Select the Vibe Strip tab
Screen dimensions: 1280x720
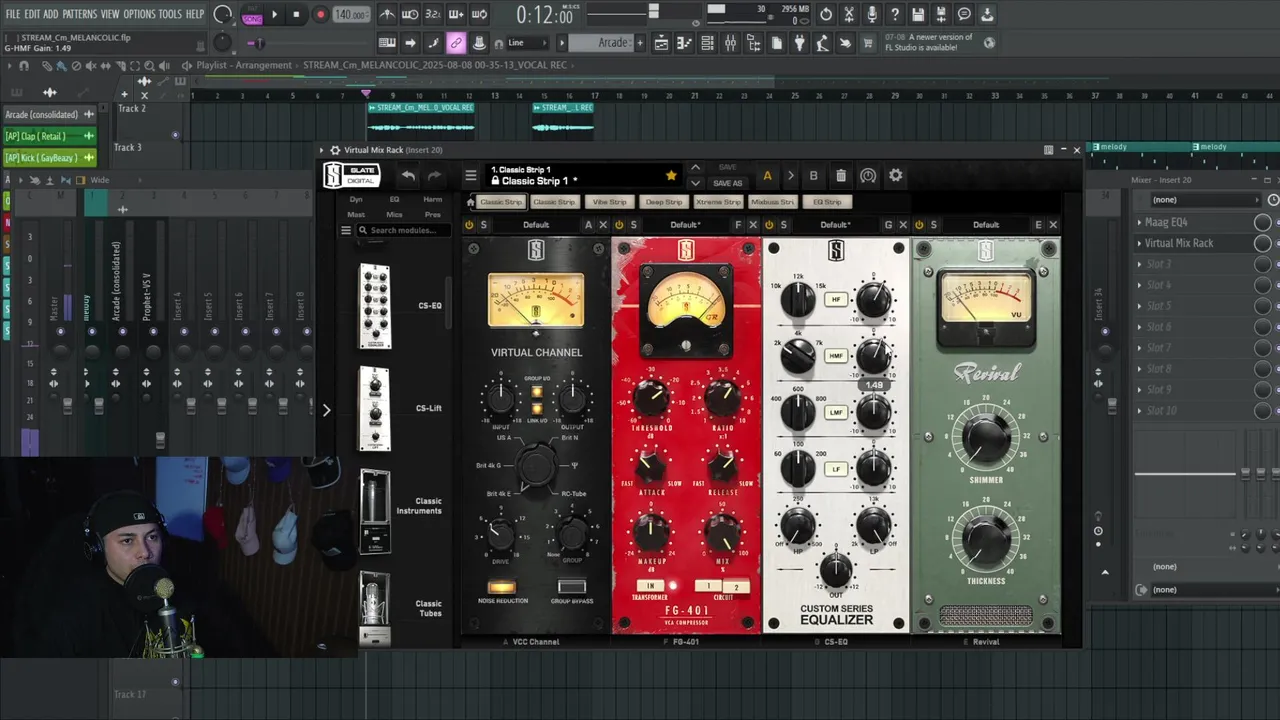click(x=609, y=202)
